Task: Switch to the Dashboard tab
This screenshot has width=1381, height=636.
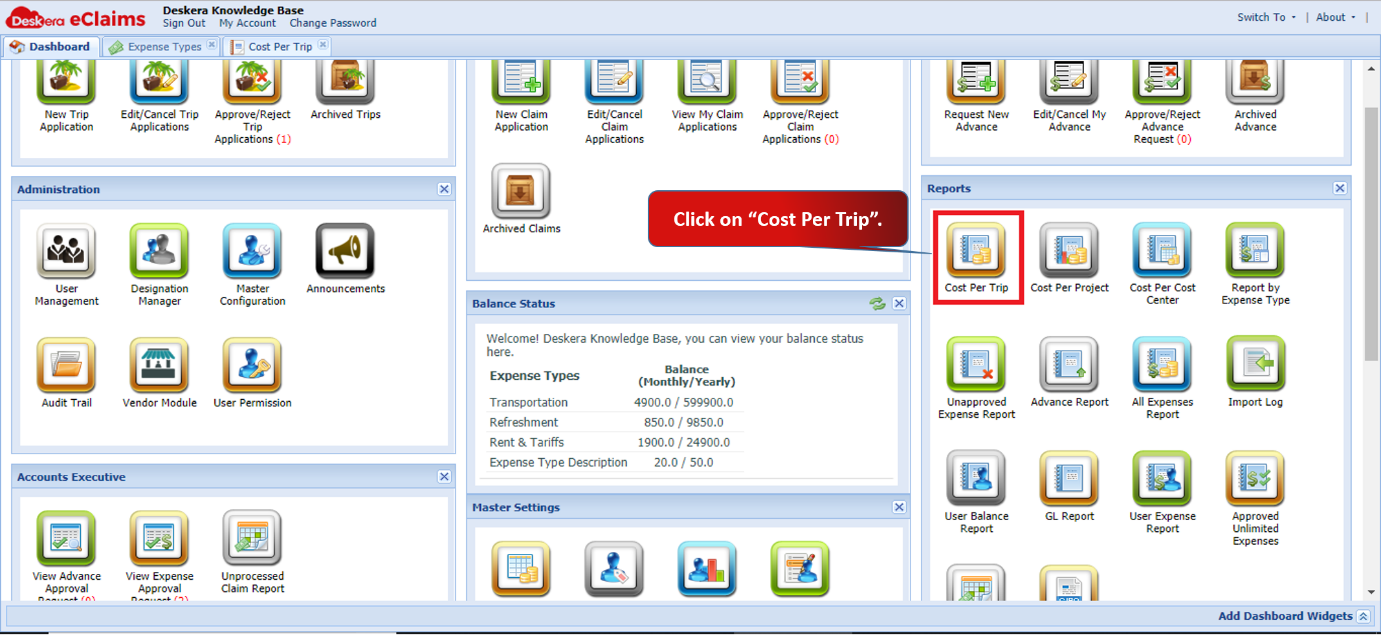Action: click(50, 46)
